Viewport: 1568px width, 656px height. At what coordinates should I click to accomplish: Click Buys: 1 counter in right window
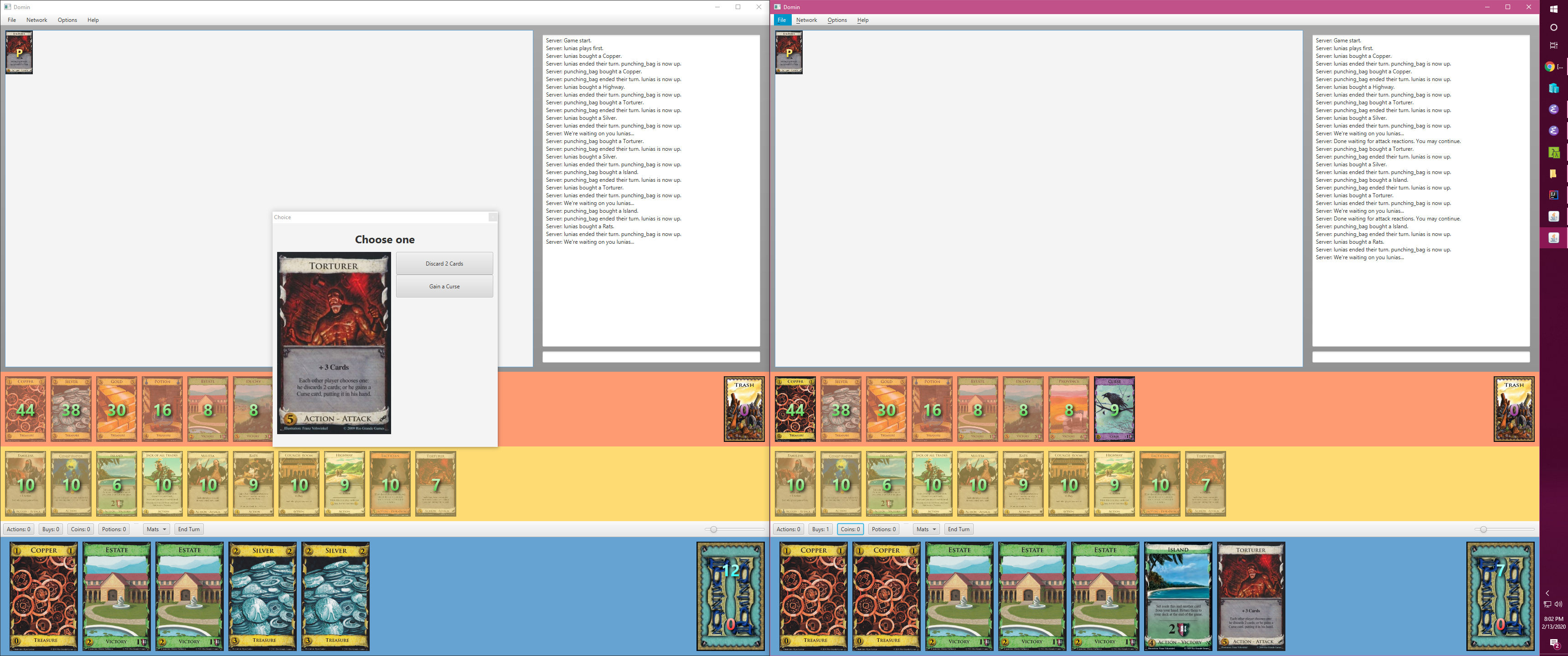coord(820,529)
